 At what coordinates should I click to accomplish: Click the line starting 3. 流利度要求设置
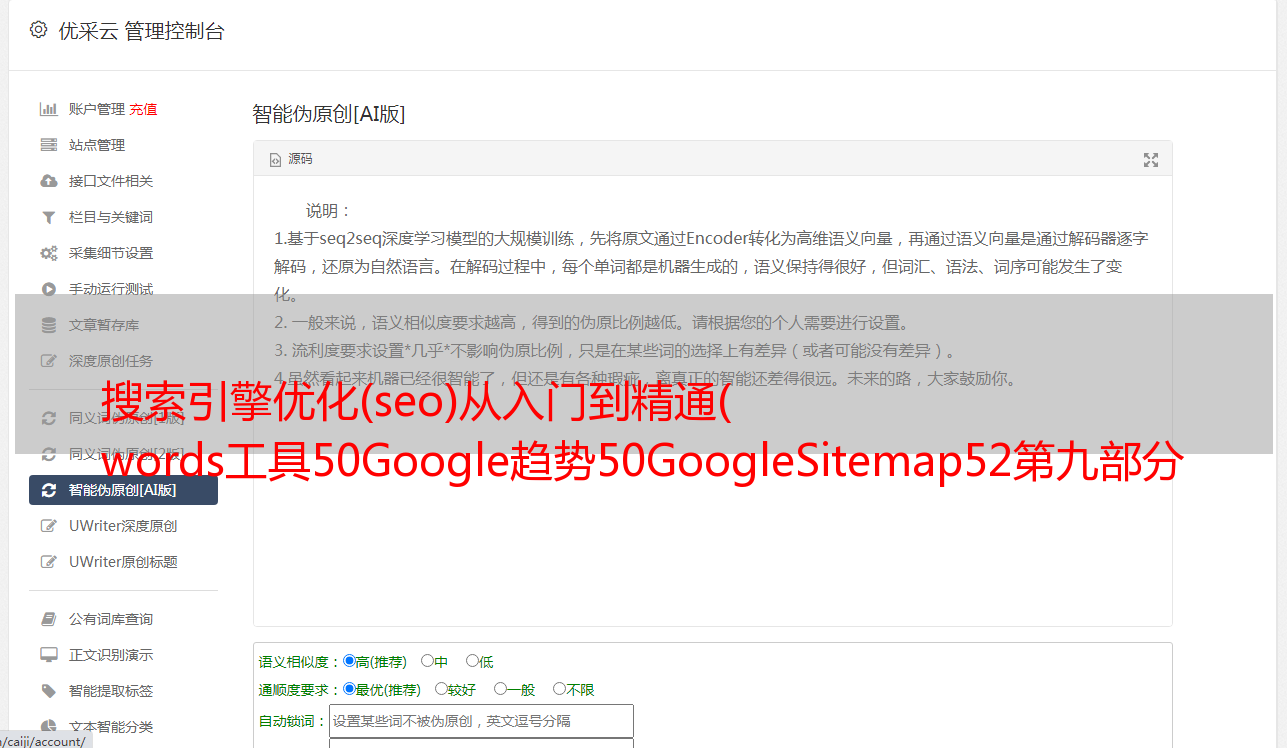click(x=617, y=351)
